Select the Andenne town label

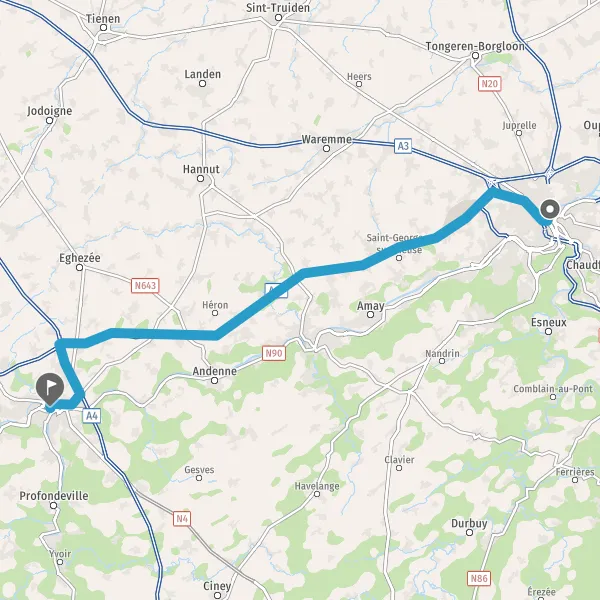click(214, 371)
